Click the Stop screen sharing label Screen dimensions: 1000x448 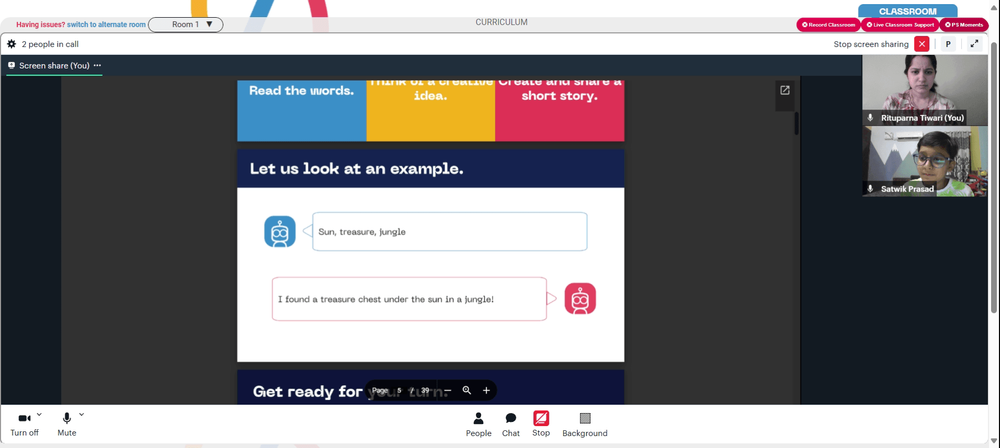pos(871,45)
